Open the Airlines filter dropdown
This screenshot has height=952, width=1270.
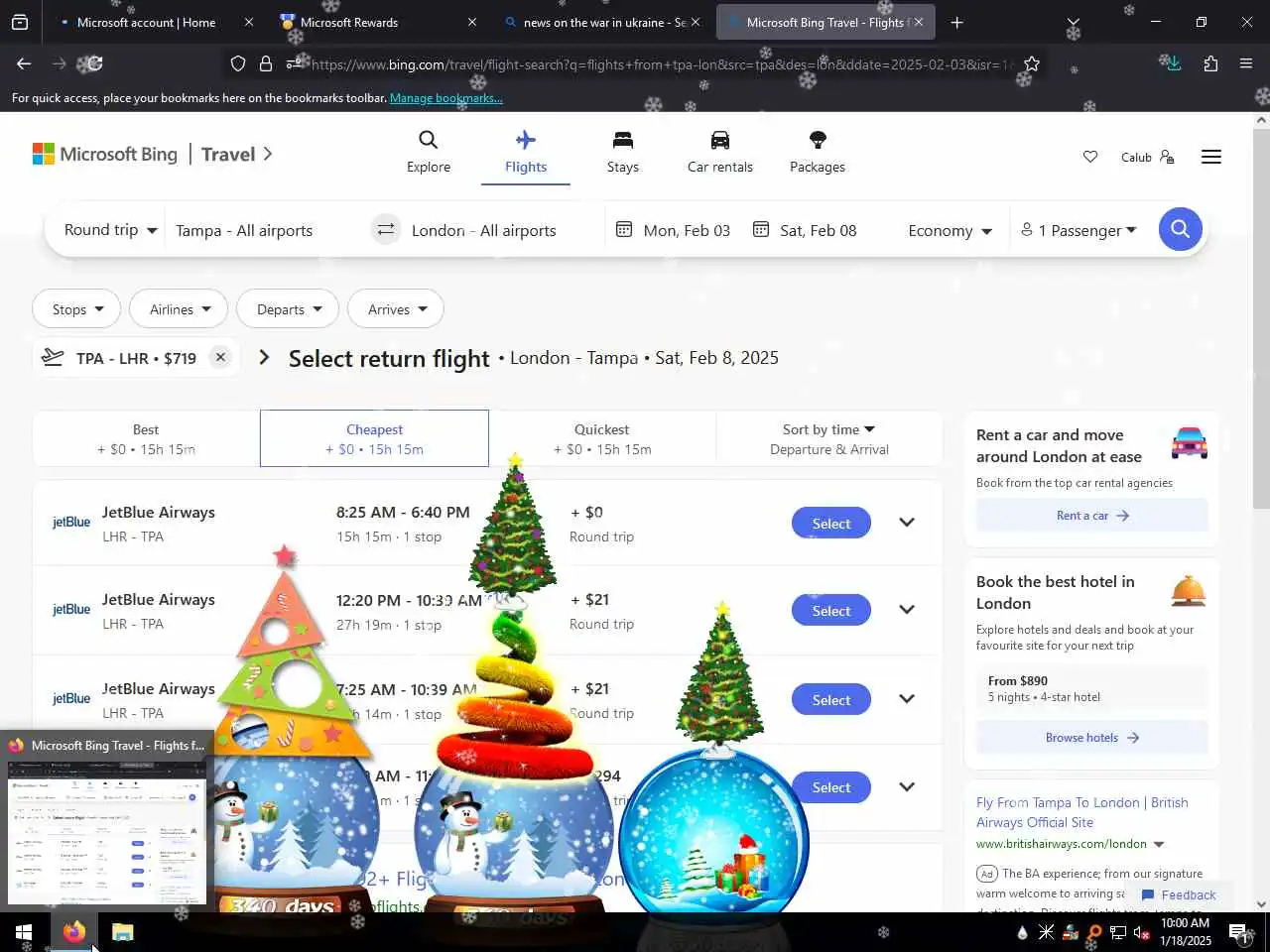click(179, 309)
